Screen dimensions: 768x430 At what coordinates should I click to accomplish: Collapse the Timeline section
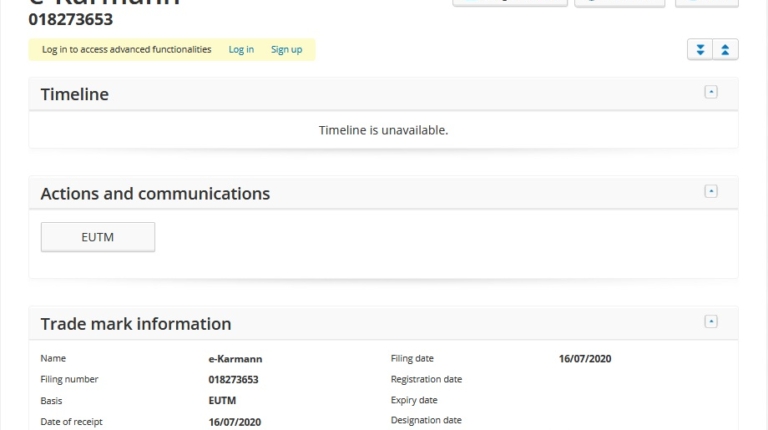coord(711,92)
